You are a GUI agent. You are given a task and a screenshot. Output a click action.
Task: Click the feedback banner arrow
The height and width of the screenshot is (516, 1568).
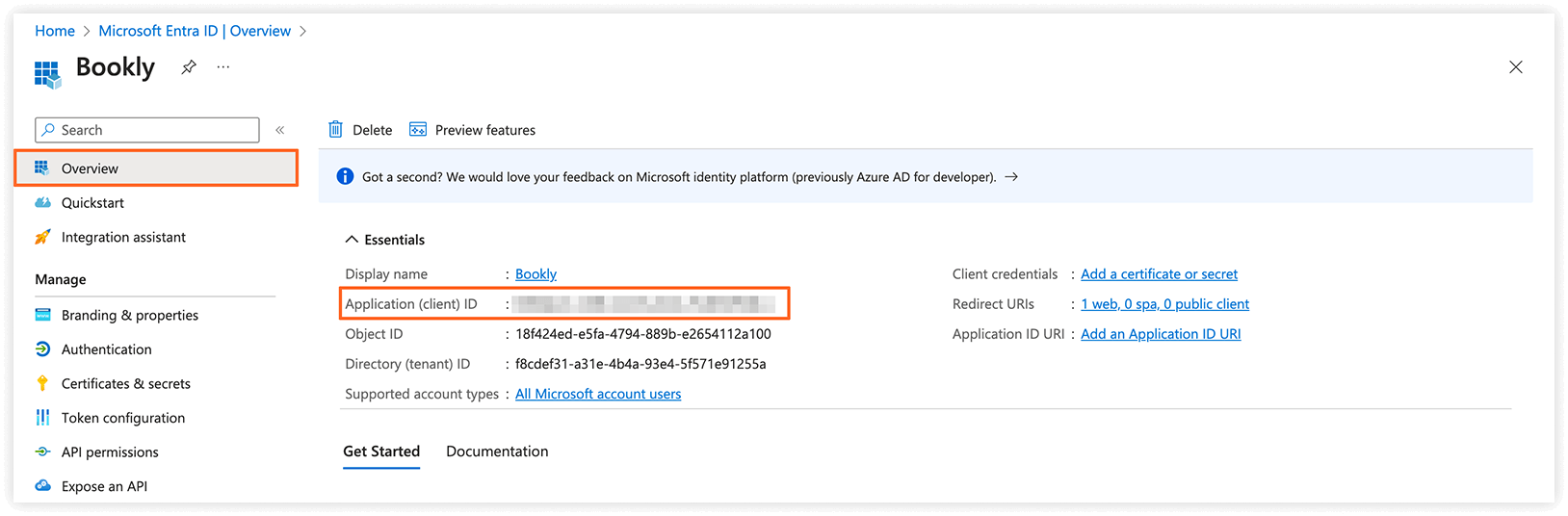coord(1011,177)
